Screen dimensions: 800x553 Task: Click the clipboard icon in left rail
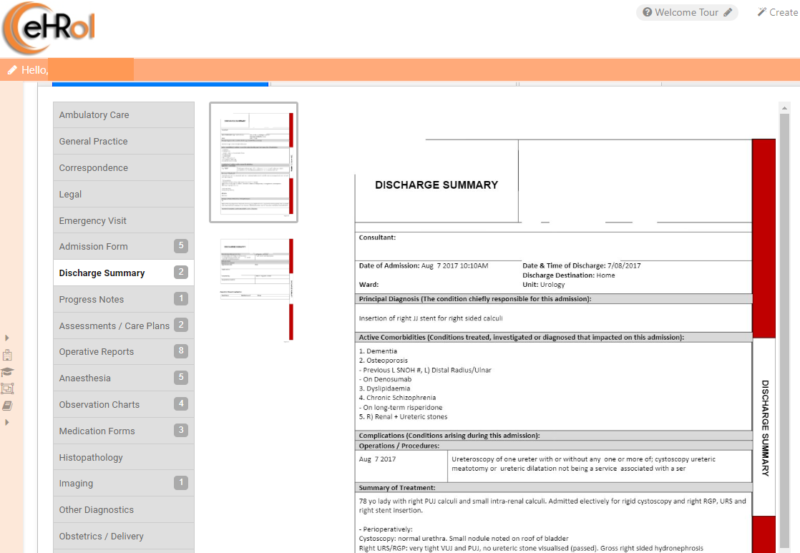[8, 355]
